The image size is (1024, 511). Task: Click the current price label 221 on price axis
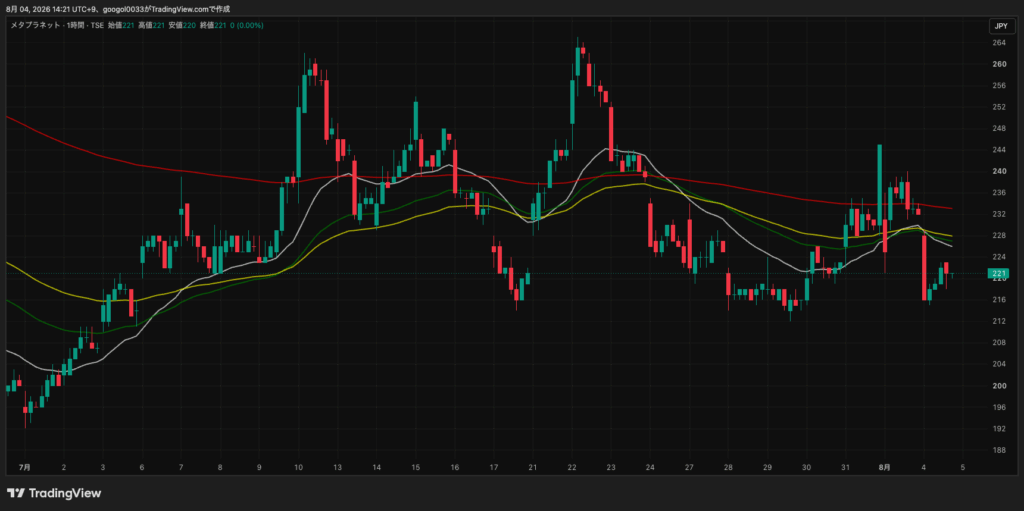click(x=999, y=273)
